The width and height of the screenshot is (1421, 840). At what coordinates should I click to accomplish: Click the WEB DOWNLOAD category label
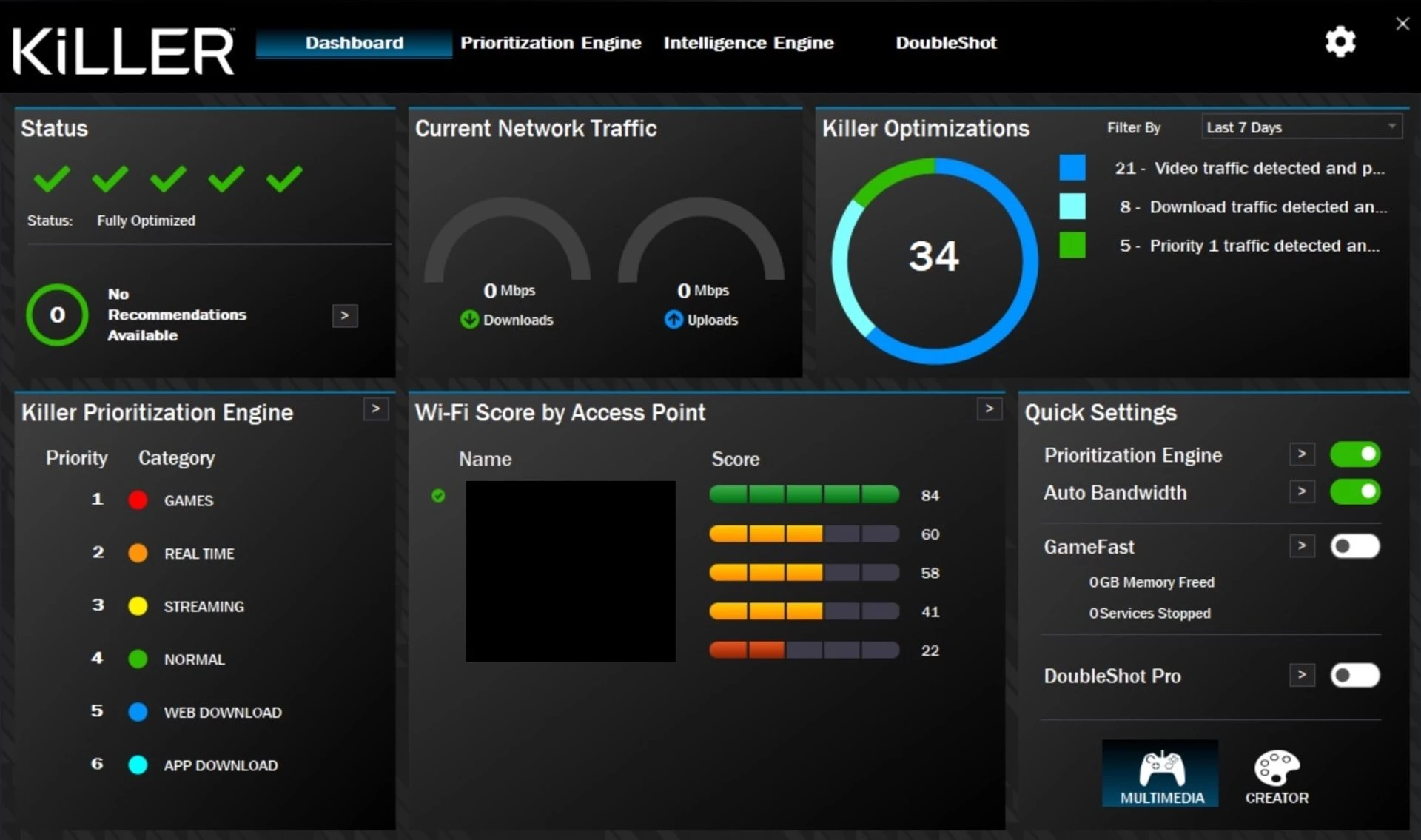[223, 713]
